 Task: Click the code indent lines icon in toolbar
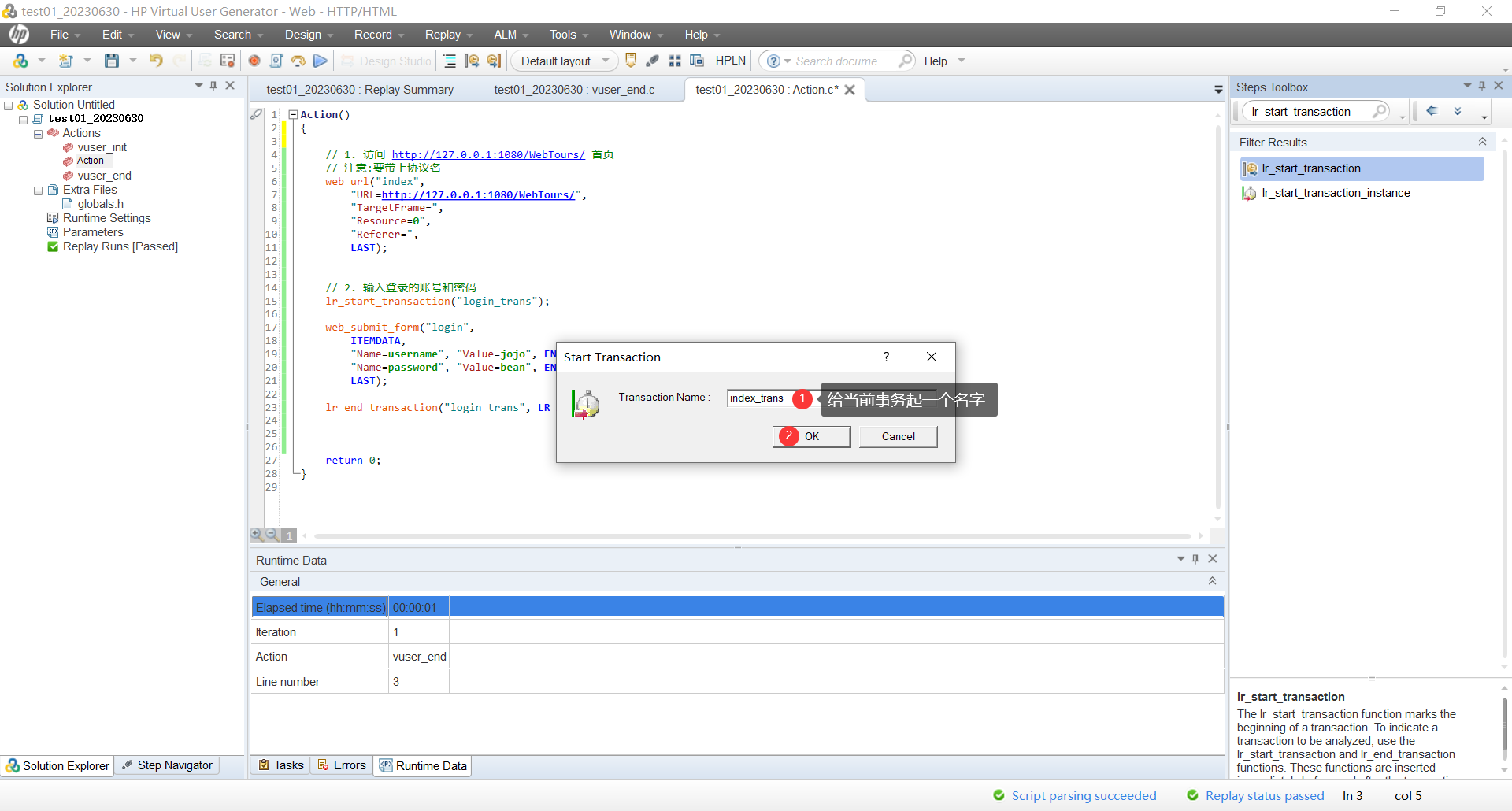[x=450, y=61]
